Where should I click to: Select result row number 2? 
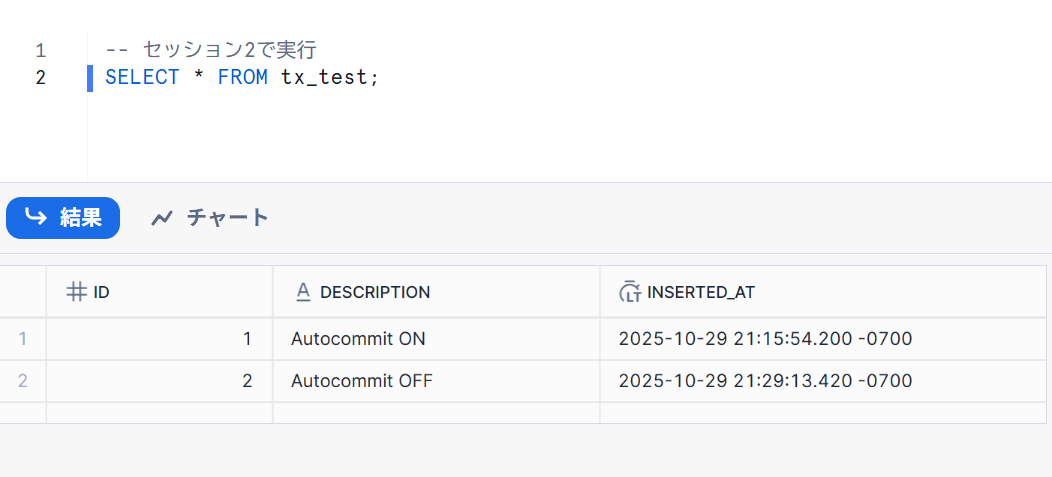pos(23,381)
